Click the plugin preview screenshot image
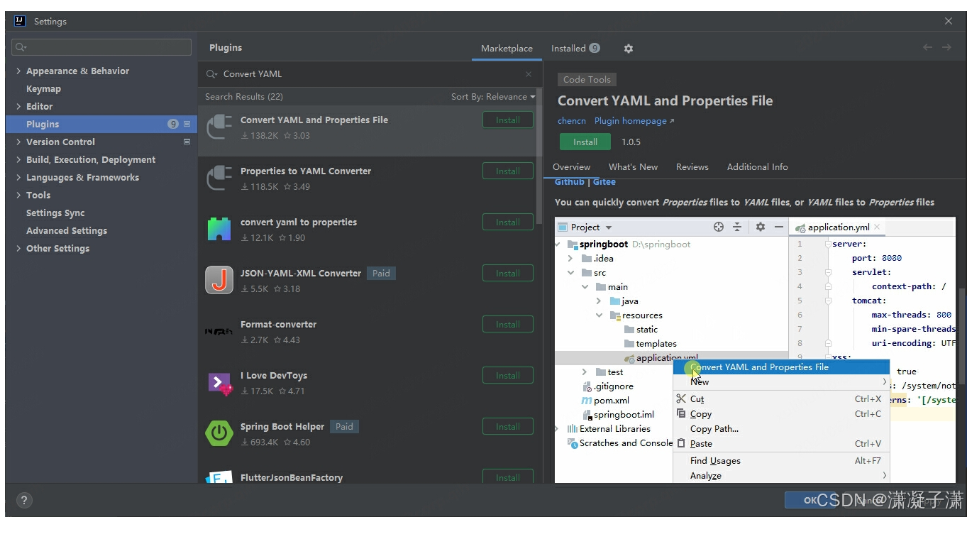This screenshot has width=975, height=539. [755, 350]
